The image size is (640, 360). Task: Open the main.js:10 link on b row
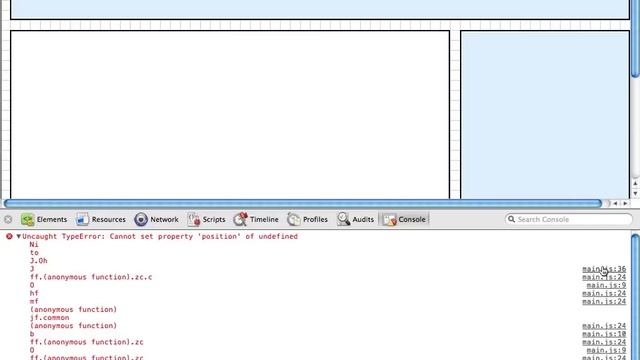[x=604, y=334]
